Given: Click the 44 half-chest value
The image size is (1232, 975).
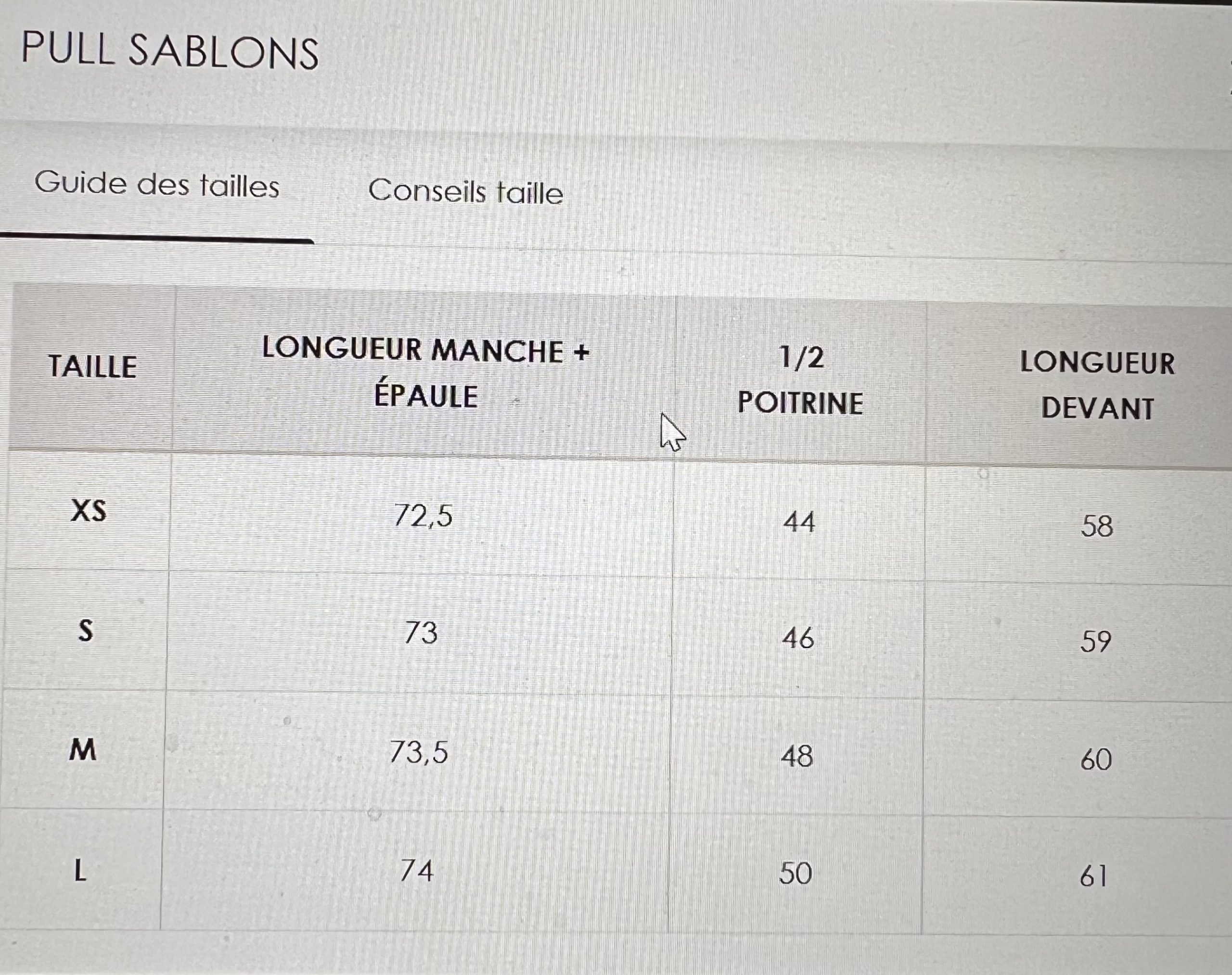Looking at the screenshot, I should [799, 521].
